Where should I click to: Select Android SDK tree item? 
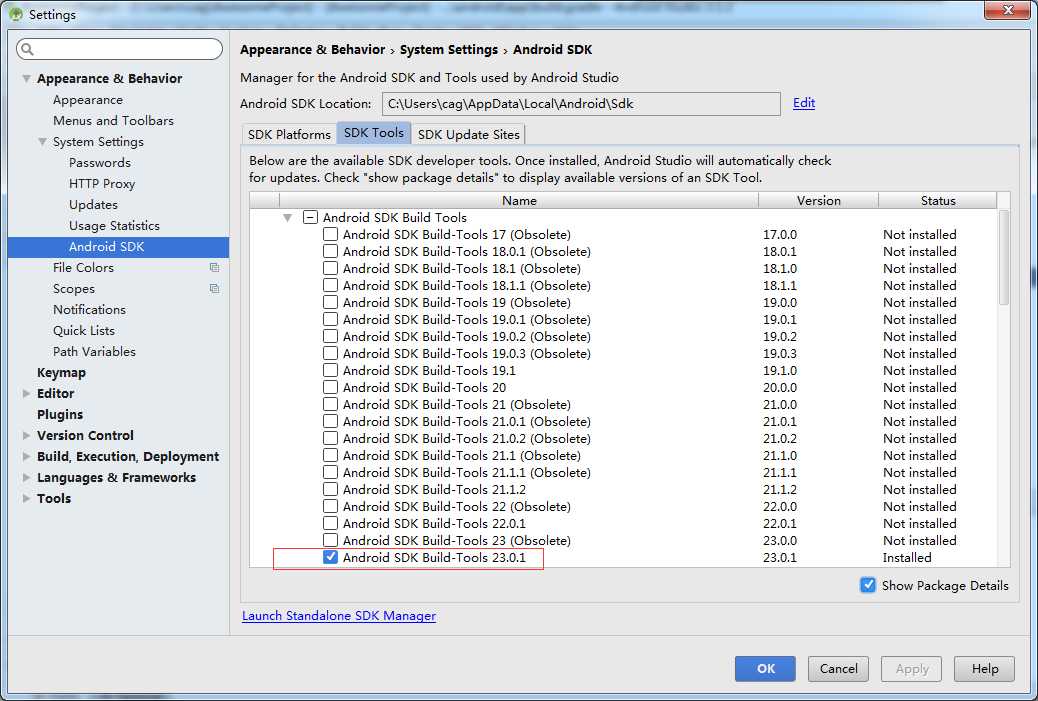118,247
